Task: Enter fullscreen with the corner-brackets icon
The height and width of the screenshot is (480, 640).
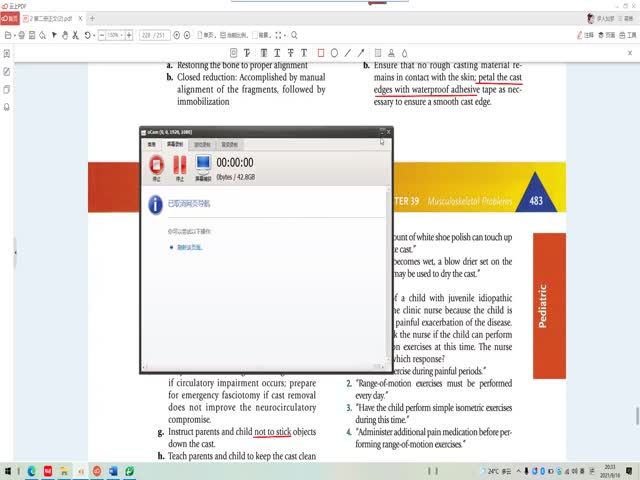Action: (x=278, y=36)
